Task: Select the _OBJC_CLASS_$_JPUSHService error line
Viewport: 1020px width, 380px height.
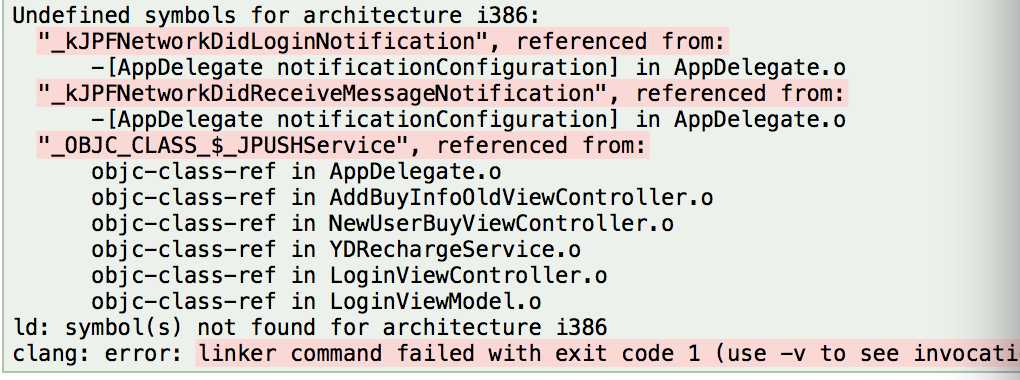Action: [342, 146]
